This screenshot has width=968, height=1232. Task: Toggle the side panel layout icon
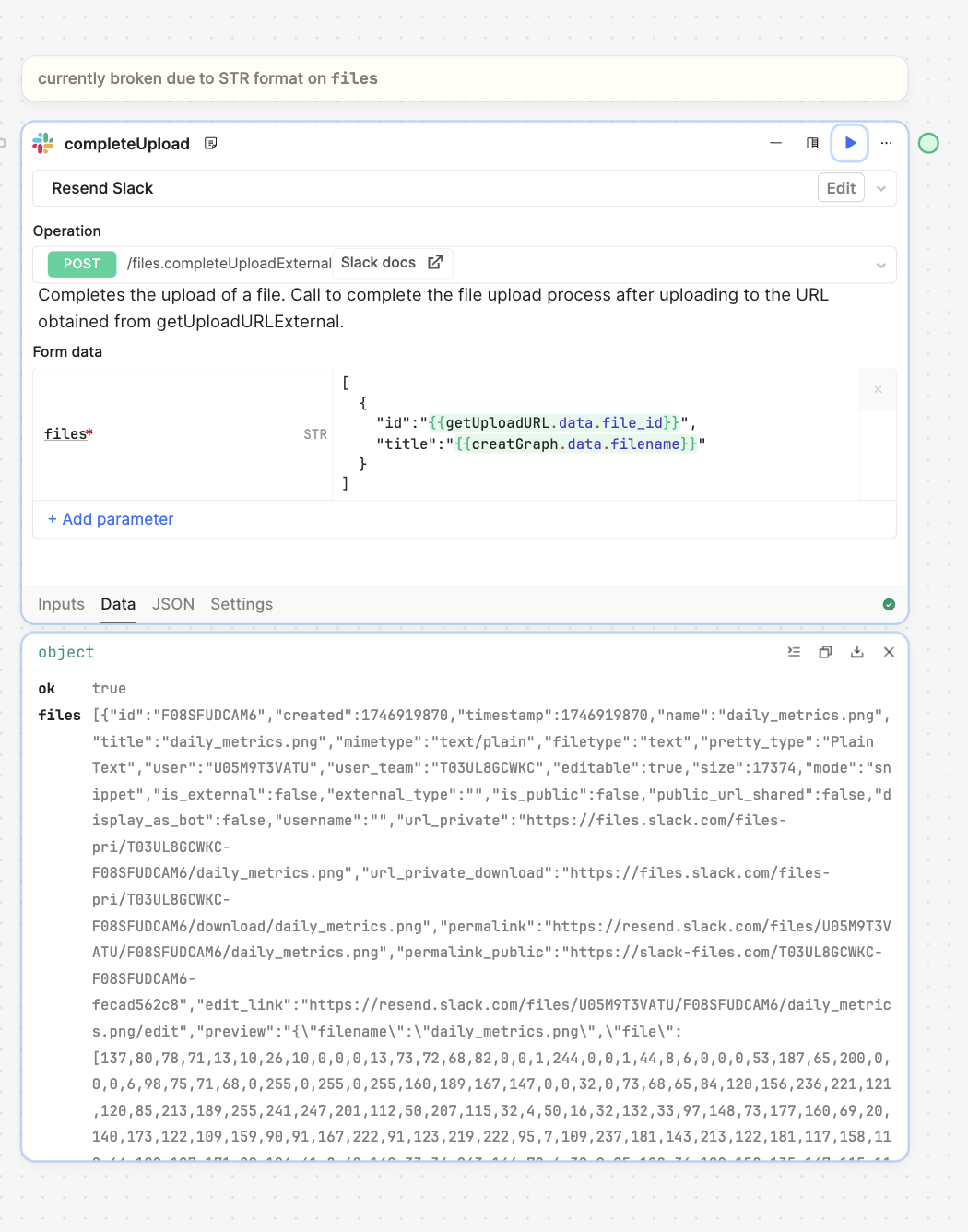[812, 143]
